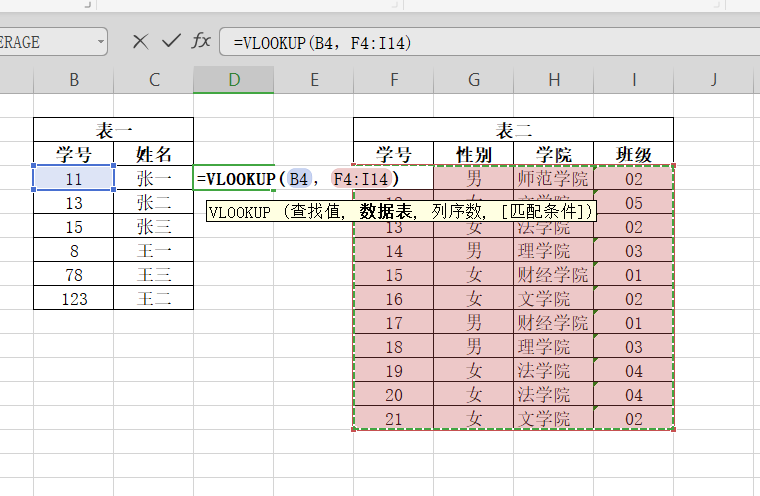Select the cell with name 王二
This screenshot has width=760, height=496.
click(x=154, y=299)
